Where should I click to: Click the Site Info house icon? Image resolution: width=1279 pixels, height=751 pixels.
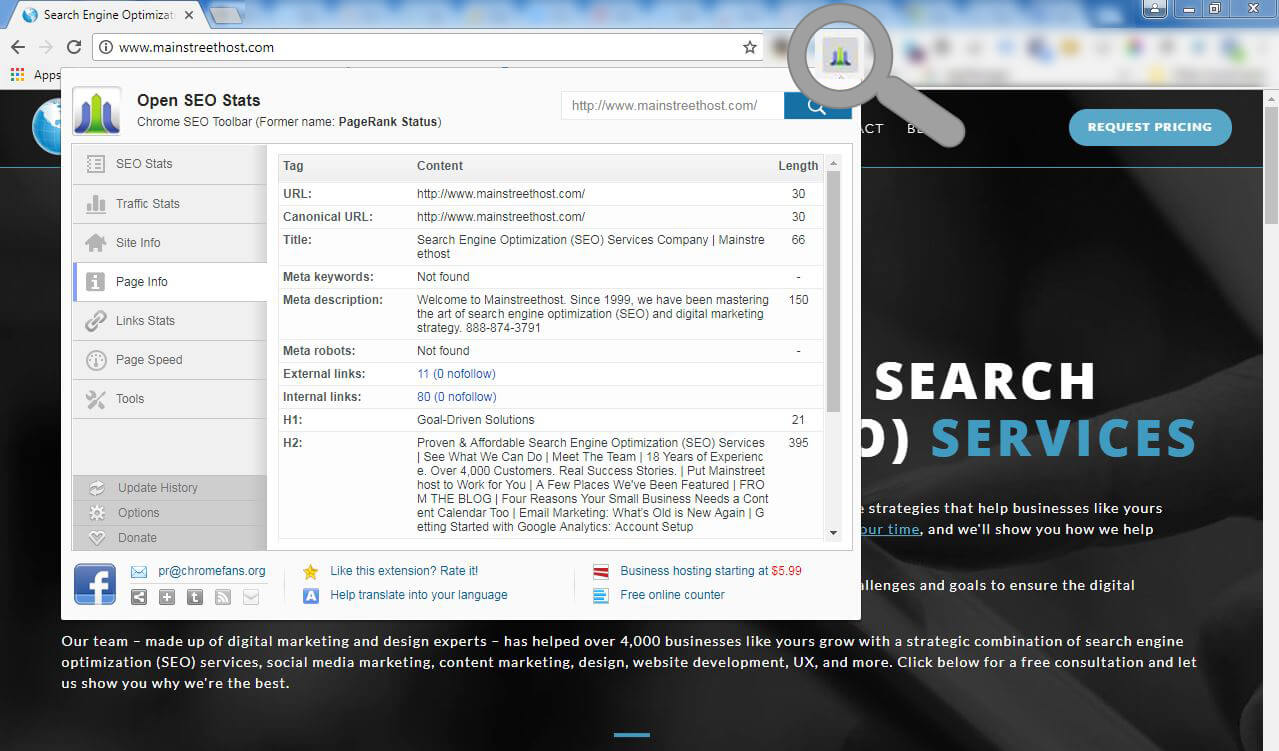click(x=96, y=242)
